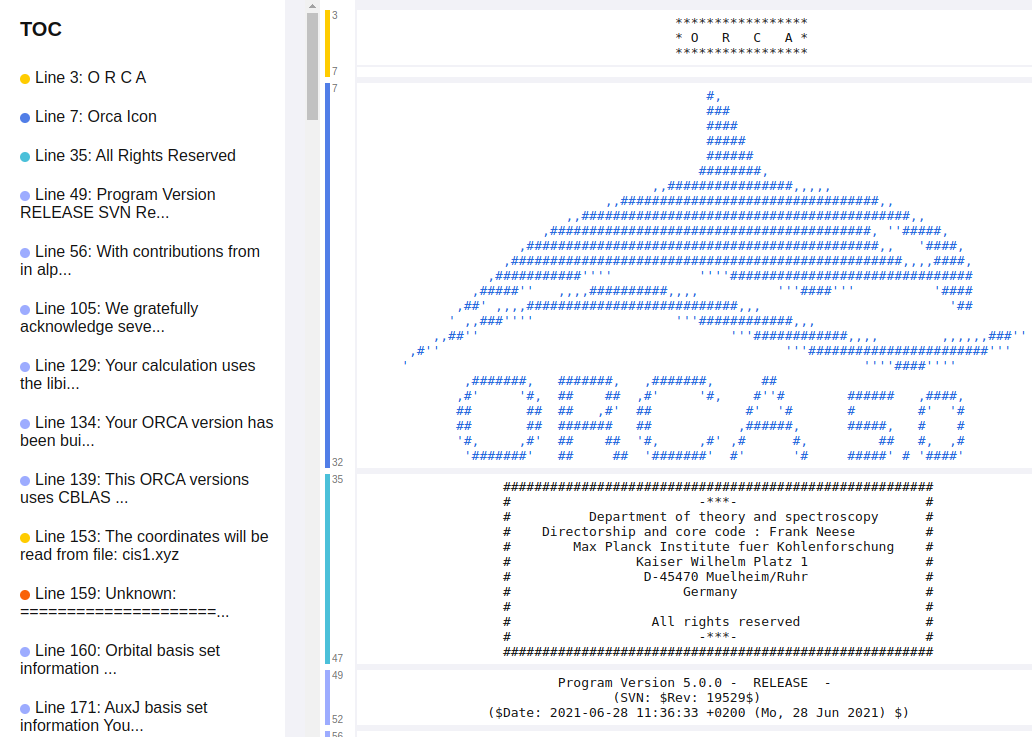Open Line 105: We gratefully acknowledge entry
The image size is (1032, 737).
tap(109, 317)
